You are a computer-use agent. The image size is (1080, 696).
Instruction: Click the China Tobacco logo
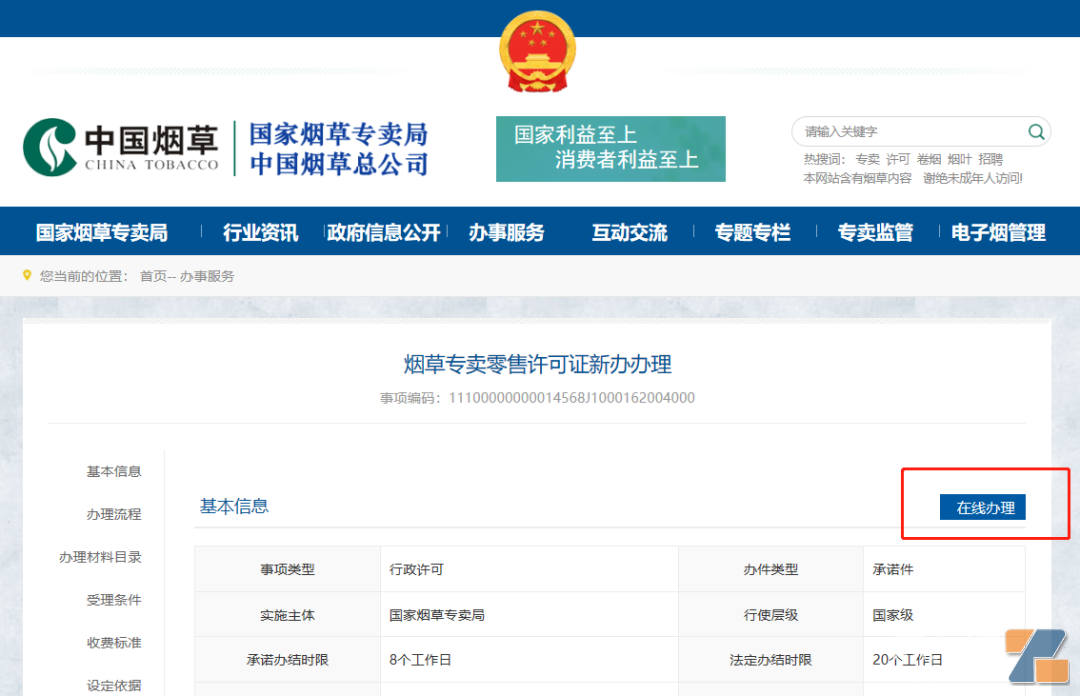point(122,148)
